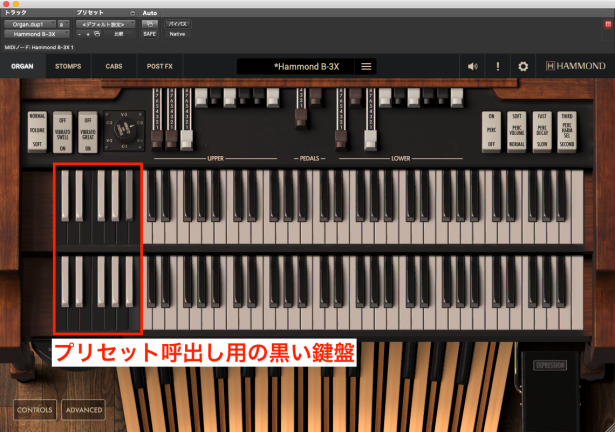Open the hamburger preset menu icon
This screenshot has width=615, height=432.
tap(366, 66)
